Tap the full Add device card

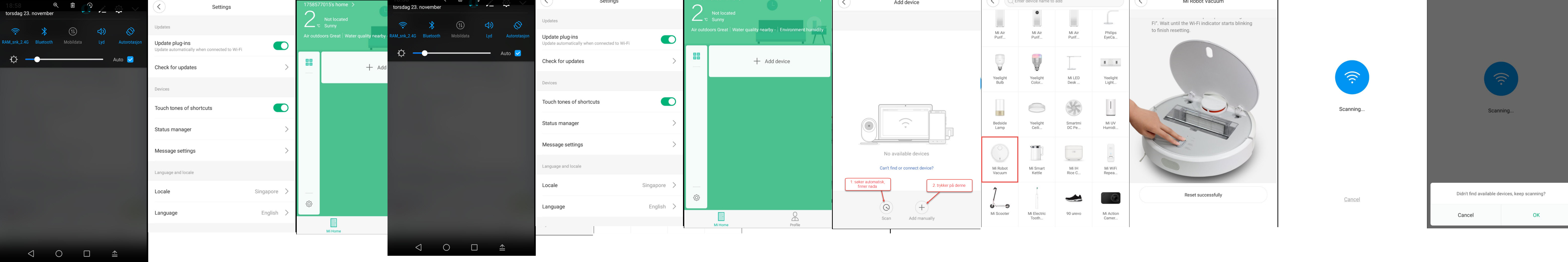[x=769, y=61]
